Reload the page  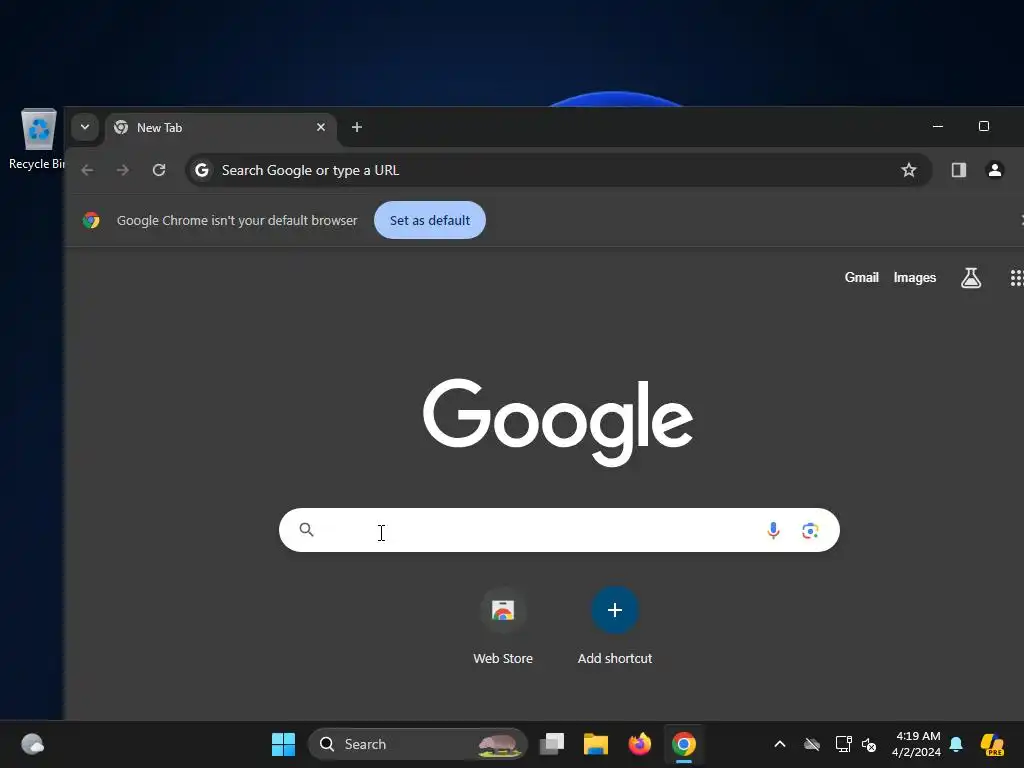[x=159, y=170]
